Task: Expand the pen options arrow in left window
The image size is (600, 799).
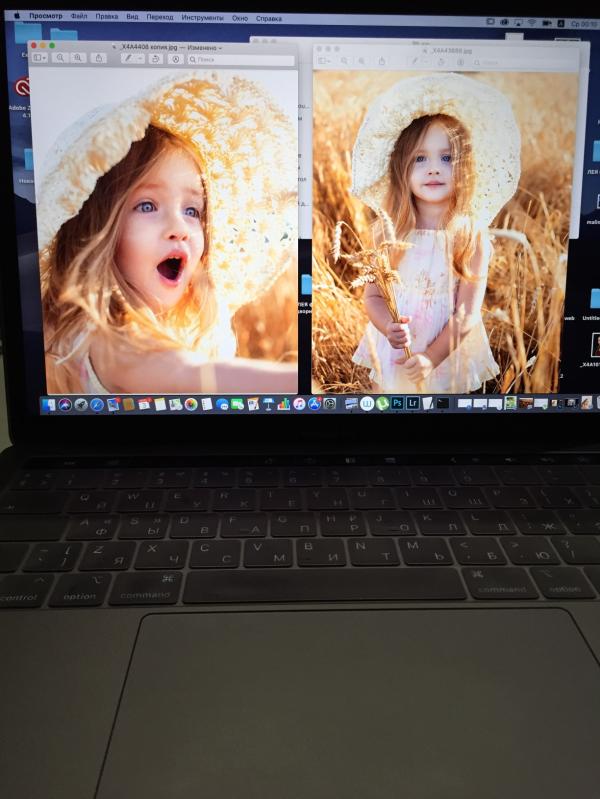Action: [140, 59]
